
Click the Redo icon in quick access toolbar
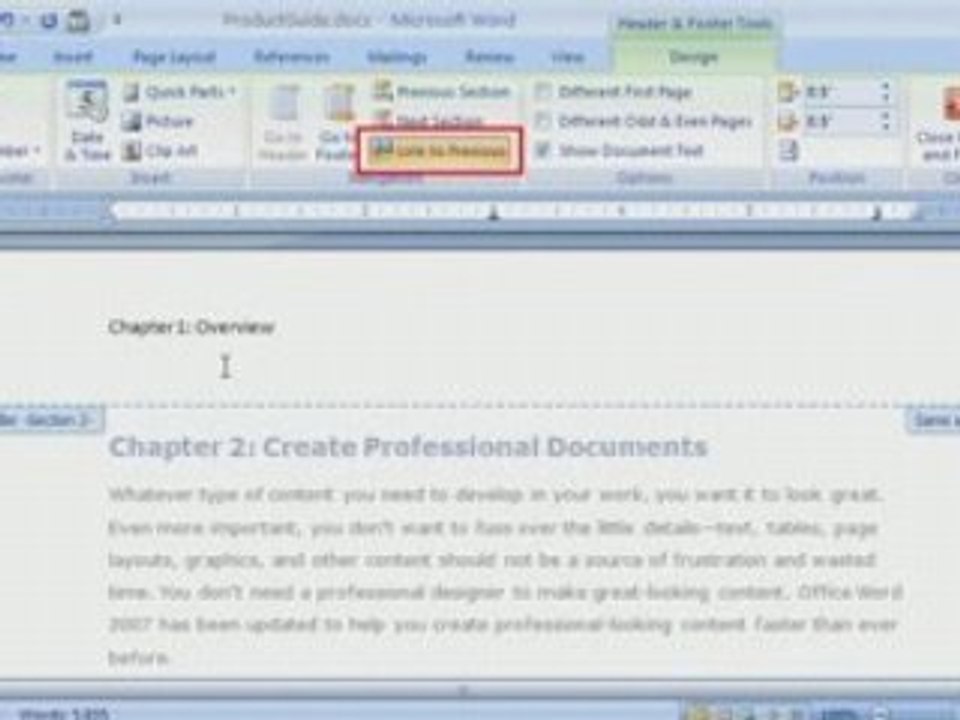pyautogui.click(x=48, y=21)
